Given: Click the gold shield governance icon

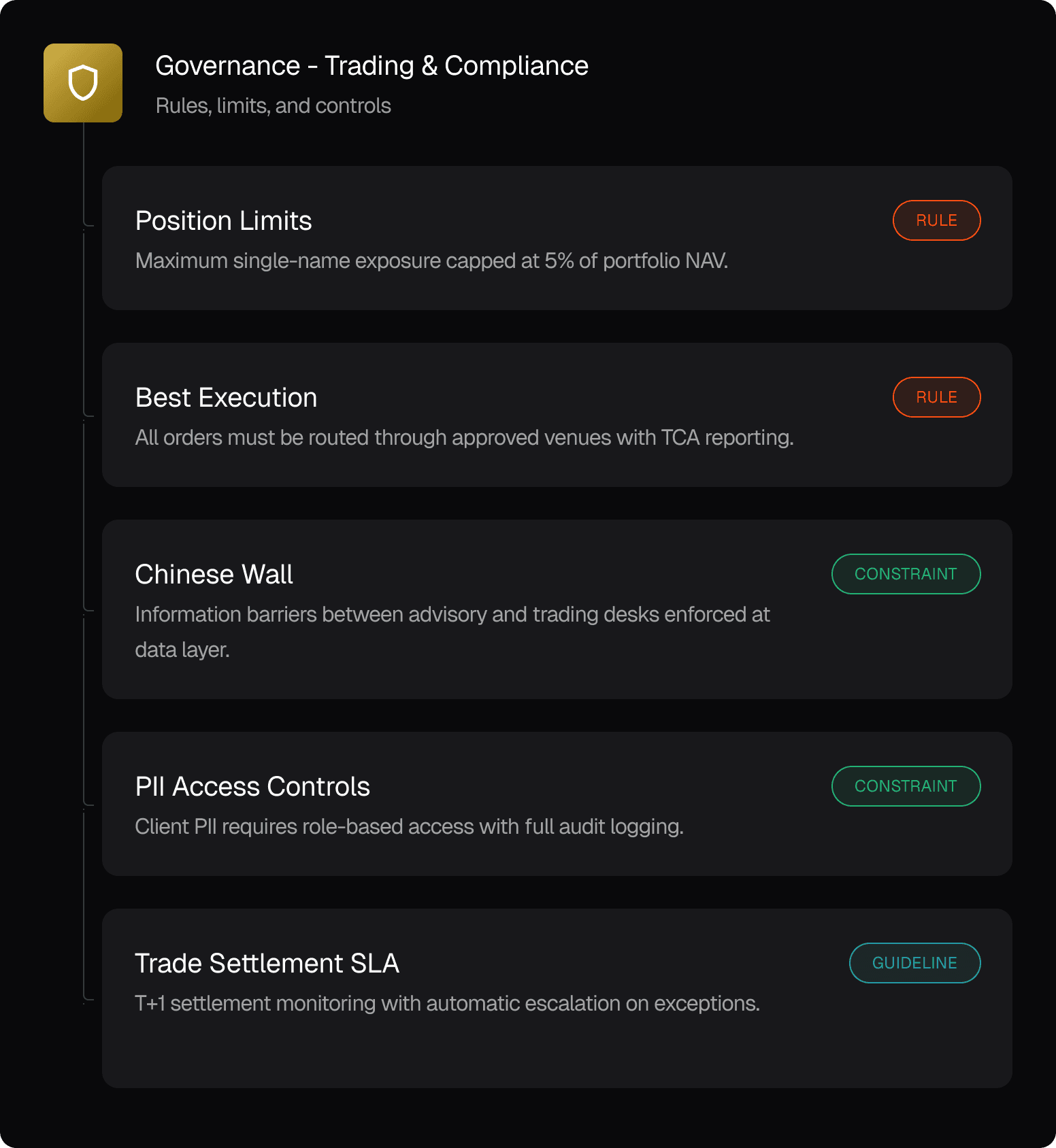Looking at the screenshot, I should pos(83,83).
